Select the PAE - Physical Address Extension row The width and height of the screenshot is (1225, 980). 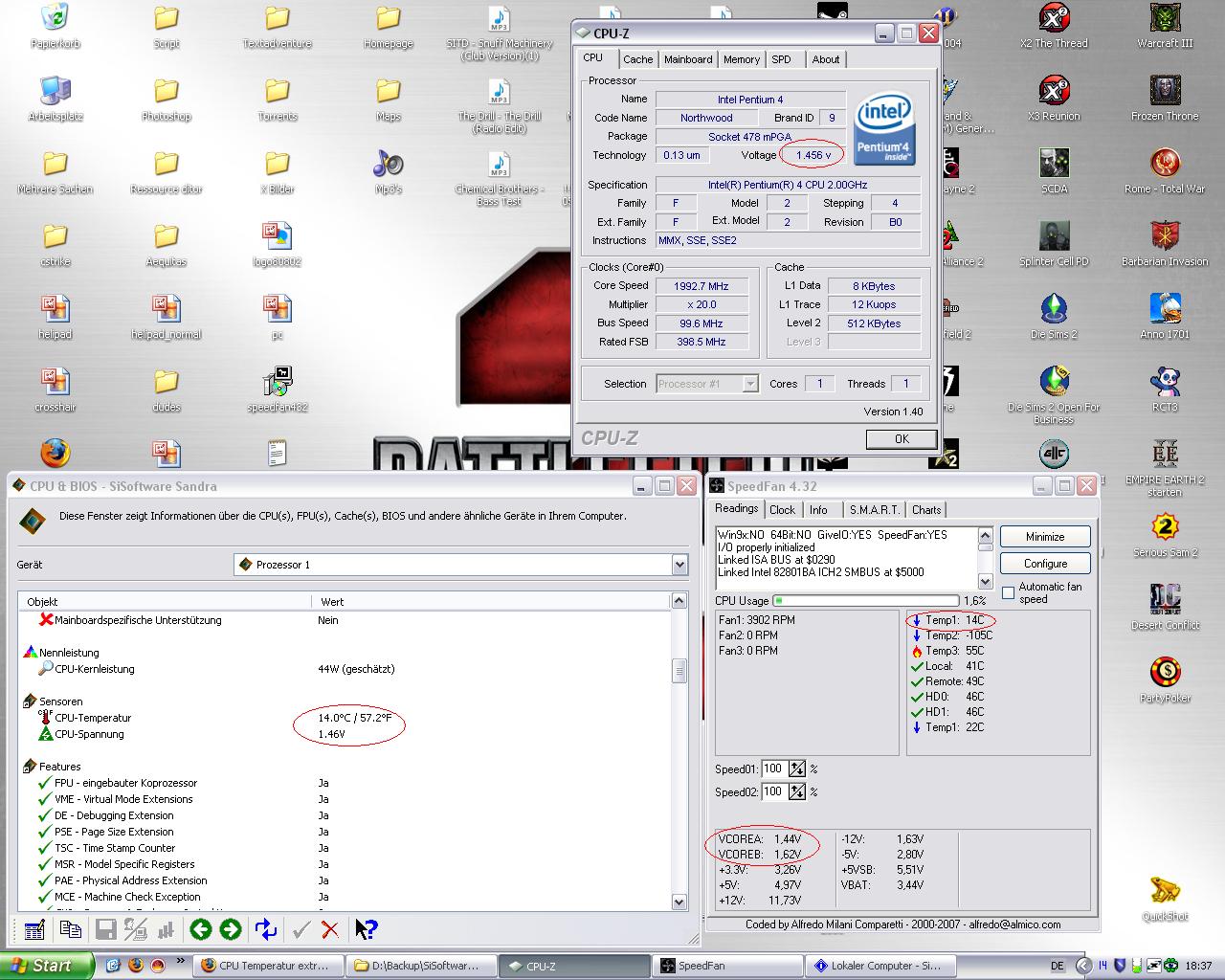click(345, 880)
